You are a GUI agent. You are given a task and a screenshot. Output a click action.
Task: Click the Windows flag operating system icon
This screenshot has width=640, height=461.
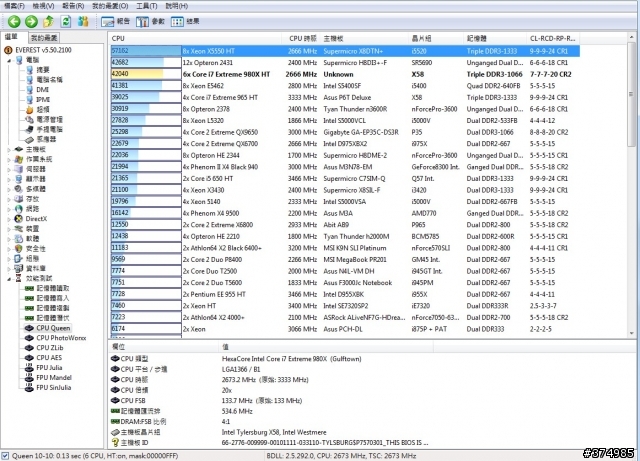pyautogui.click(x=19, y=159)
